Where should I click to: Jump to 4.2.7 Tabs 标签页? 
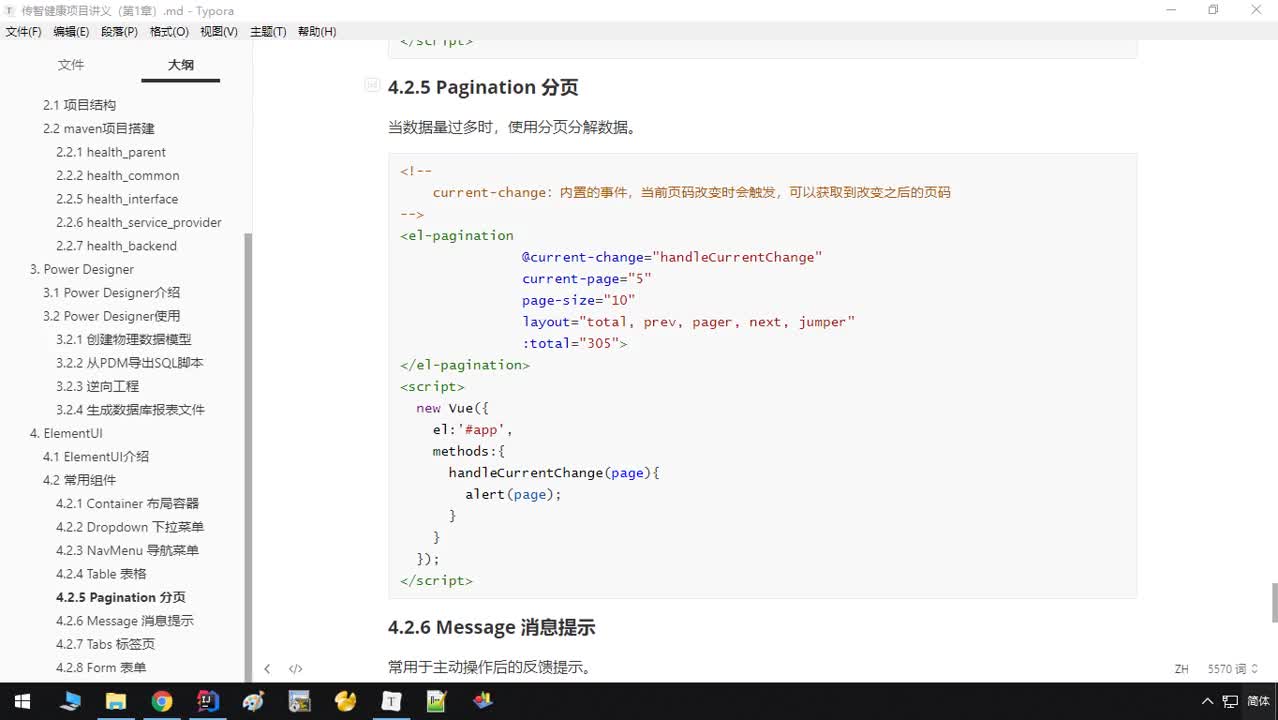[x=106, y=645]
